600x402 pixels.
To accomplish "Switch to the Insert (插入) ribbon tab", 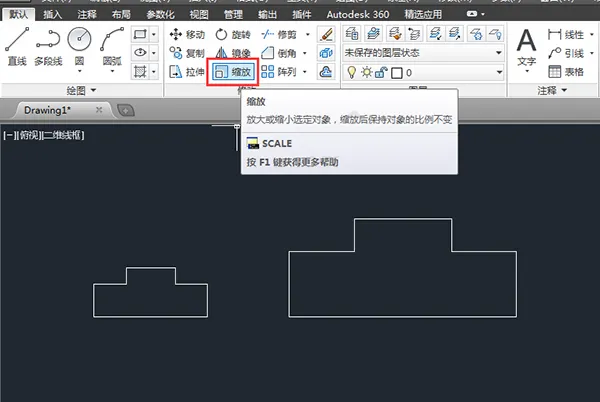I will (x=52, y=15).
